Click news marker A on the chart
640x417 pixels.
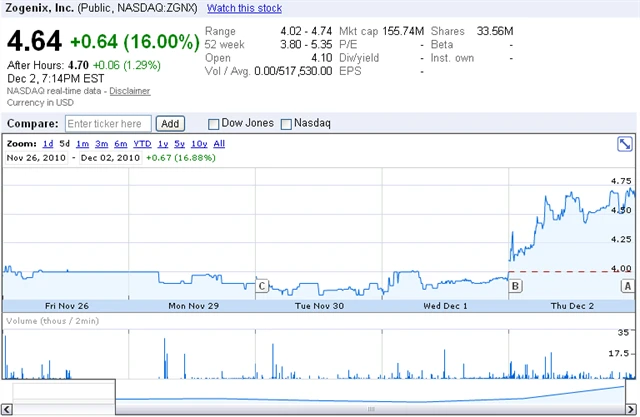[627, 286]
